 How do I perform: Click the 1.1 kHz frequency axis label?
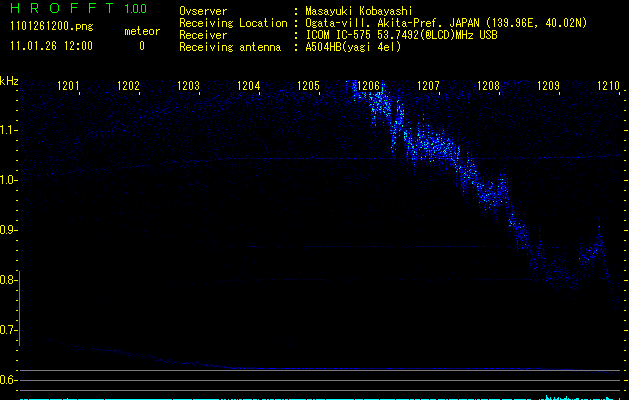(7, 130)
